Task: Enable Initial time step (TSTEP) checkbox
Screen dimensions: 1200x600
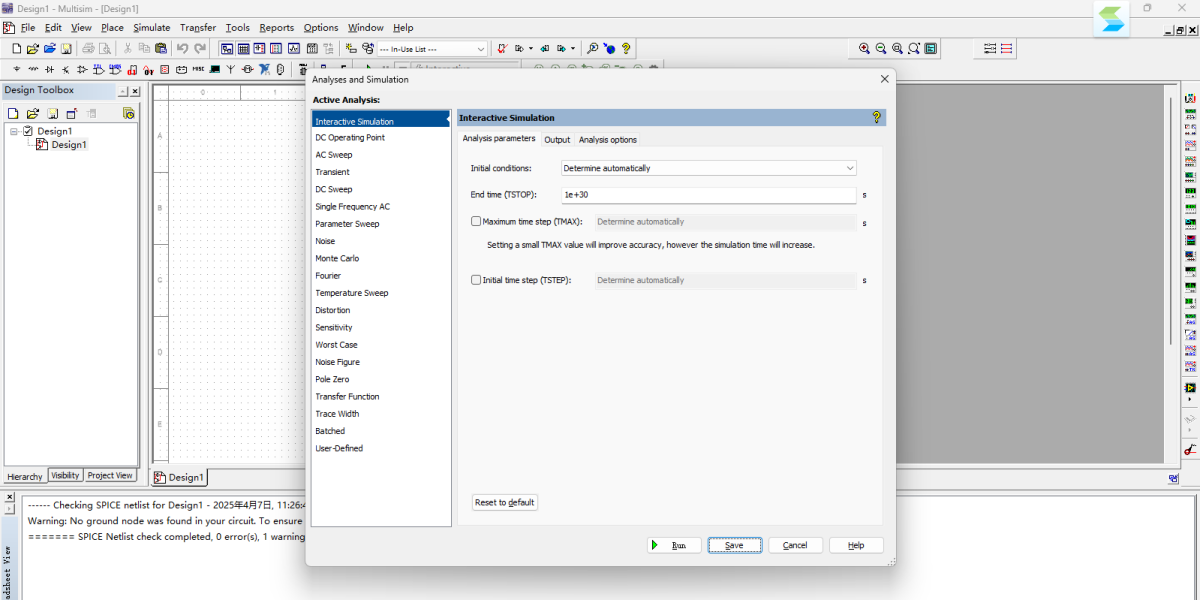Action: click(476, 280)
